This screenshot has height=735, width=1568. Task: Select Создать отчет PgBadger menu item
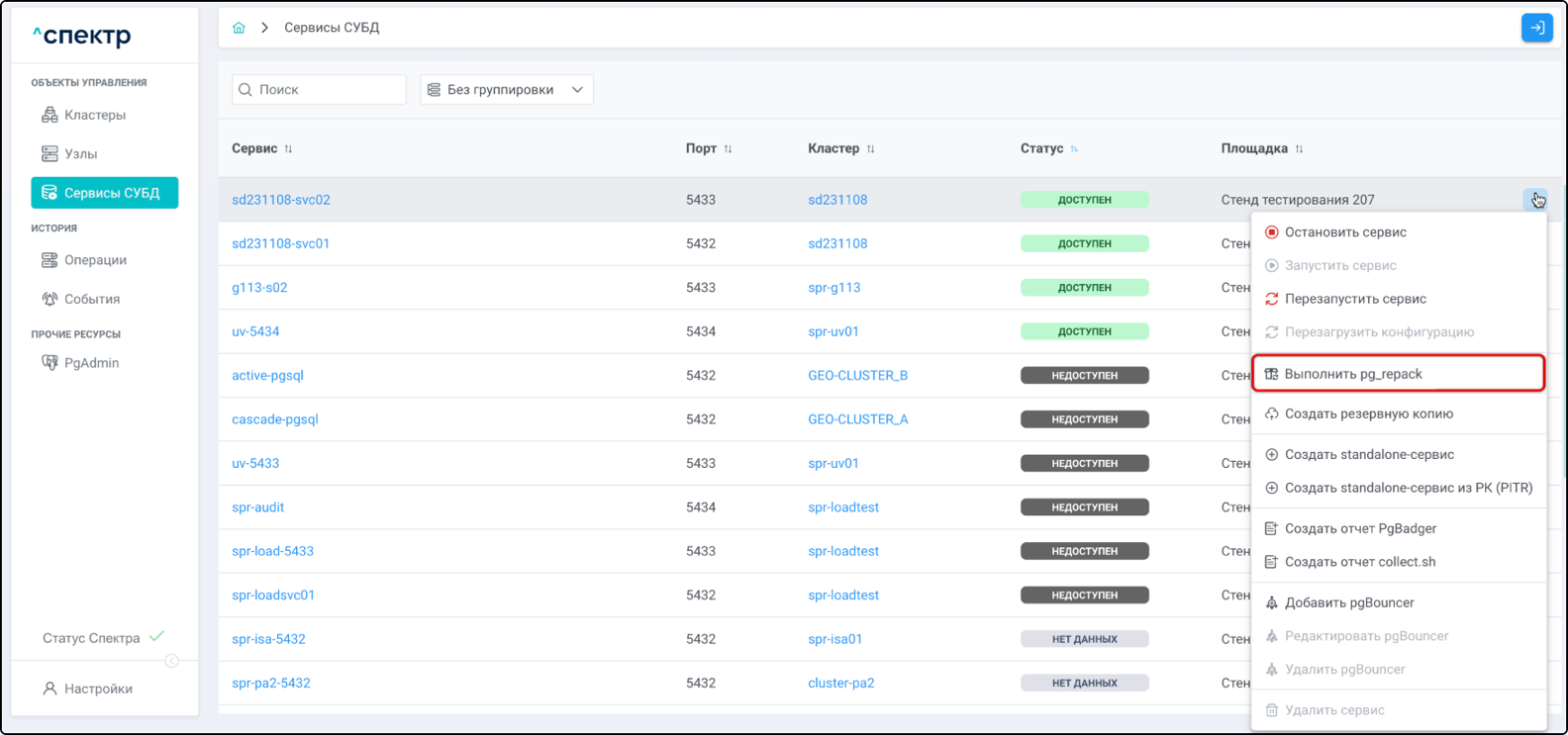[1359, 528]
